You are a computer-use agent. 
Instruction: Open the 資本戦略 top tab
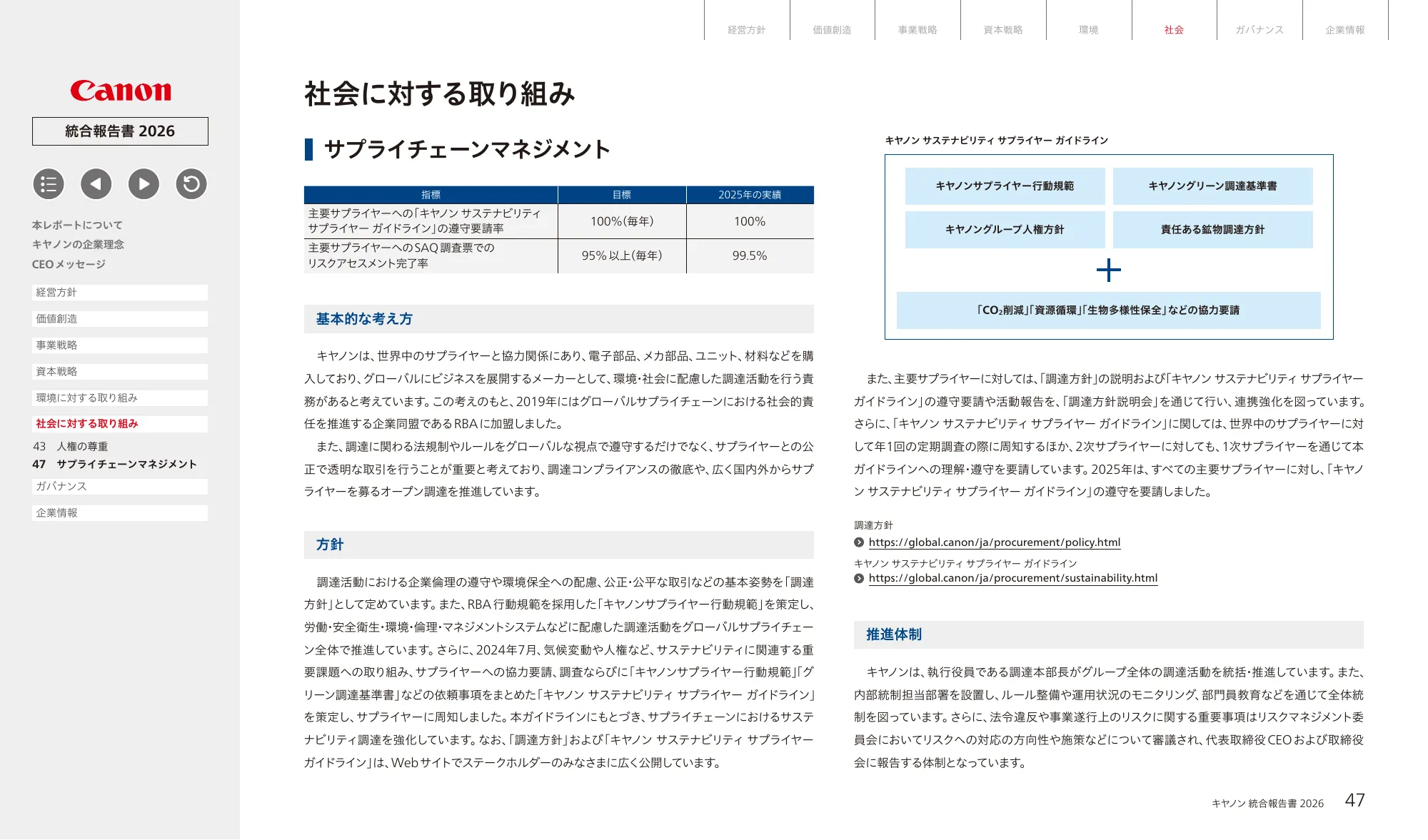pos(1003,29)
